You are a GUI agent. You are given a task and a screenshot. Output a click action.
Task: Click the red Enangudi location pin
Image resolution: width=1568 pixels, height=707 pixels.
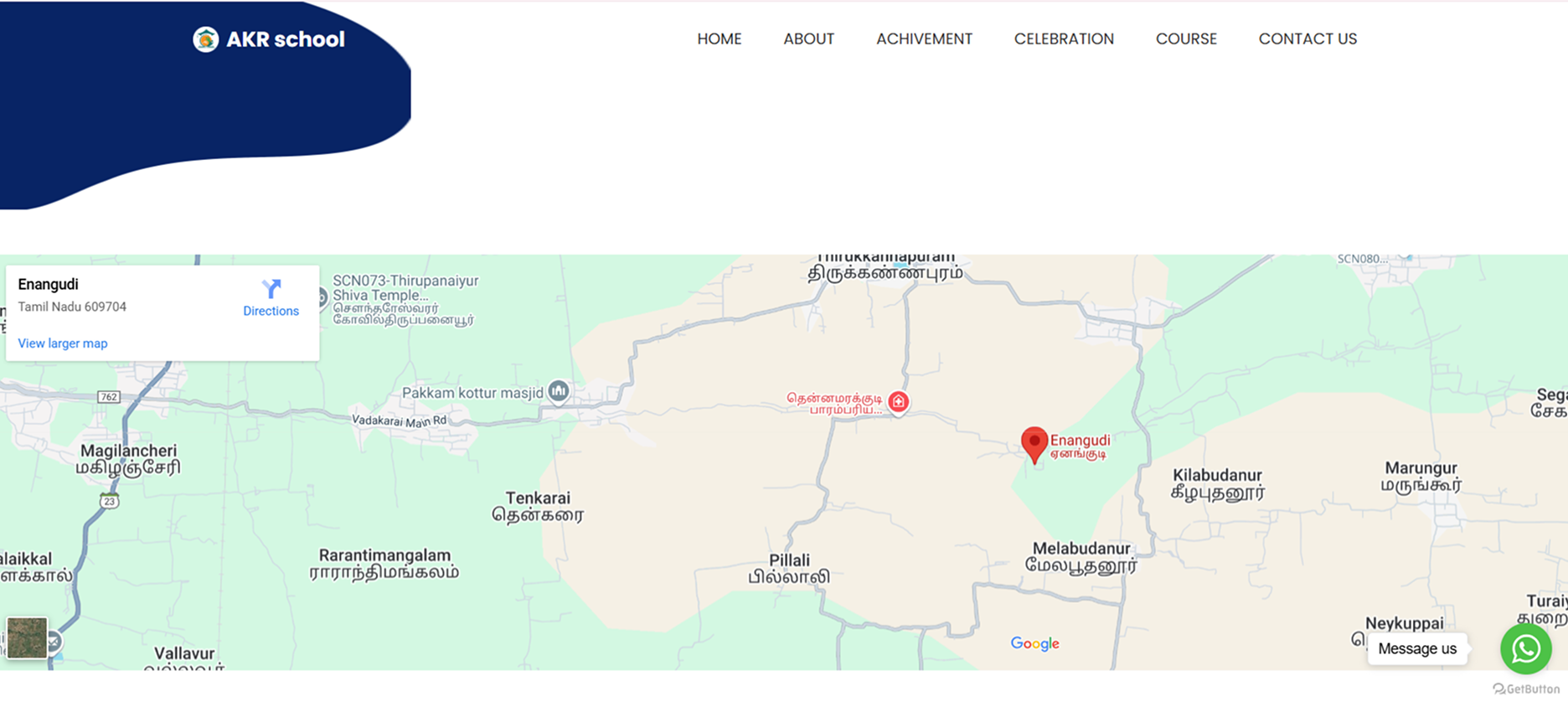(1034, 443)
